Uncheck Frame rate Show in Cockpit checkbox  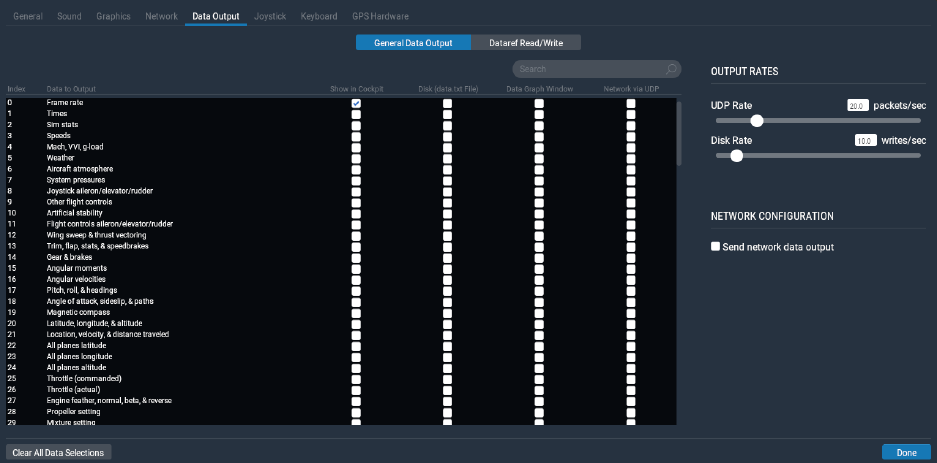(x=356, y=103)
